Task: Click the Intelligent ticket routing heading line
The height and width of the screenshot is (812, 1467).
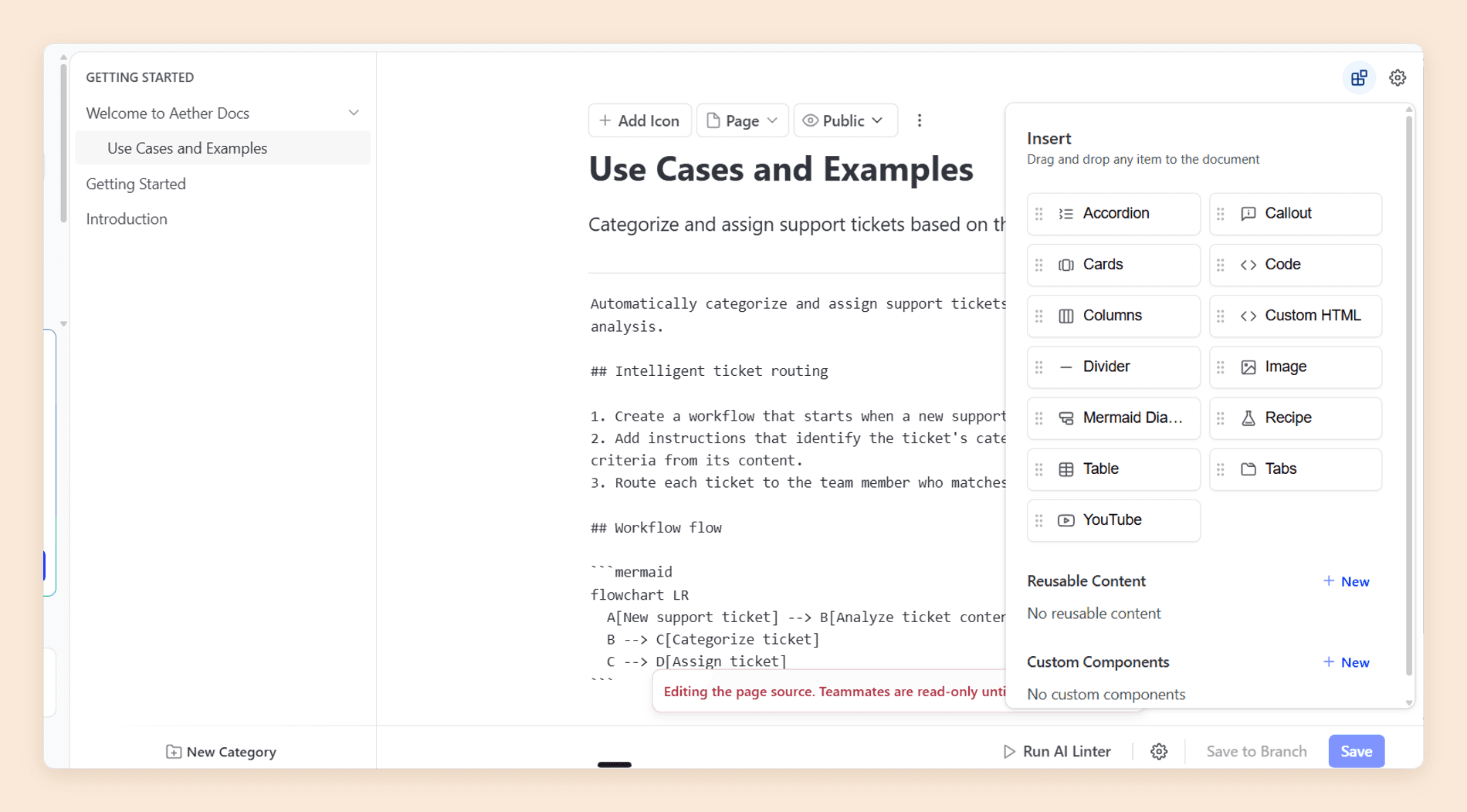Action: [x=709, y=370]
